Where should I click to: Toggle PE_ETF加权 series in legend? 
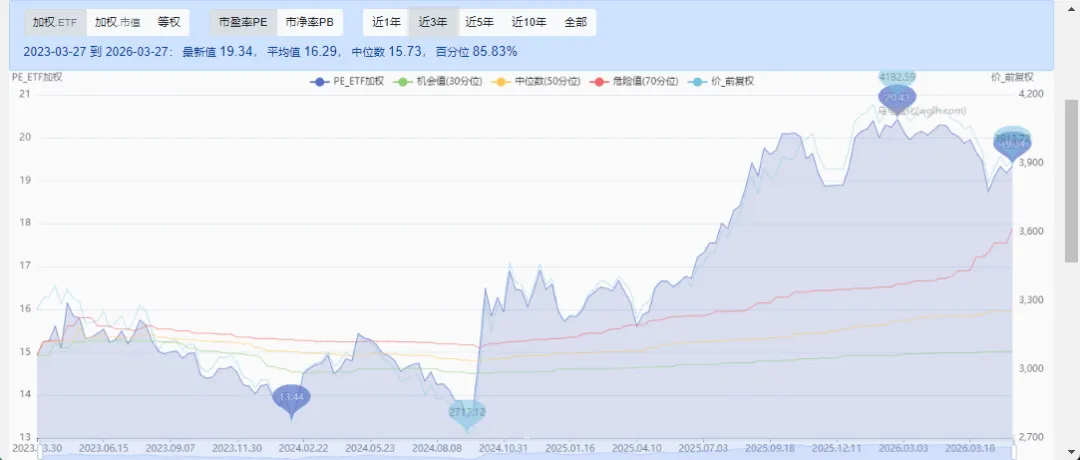[347, 81]
